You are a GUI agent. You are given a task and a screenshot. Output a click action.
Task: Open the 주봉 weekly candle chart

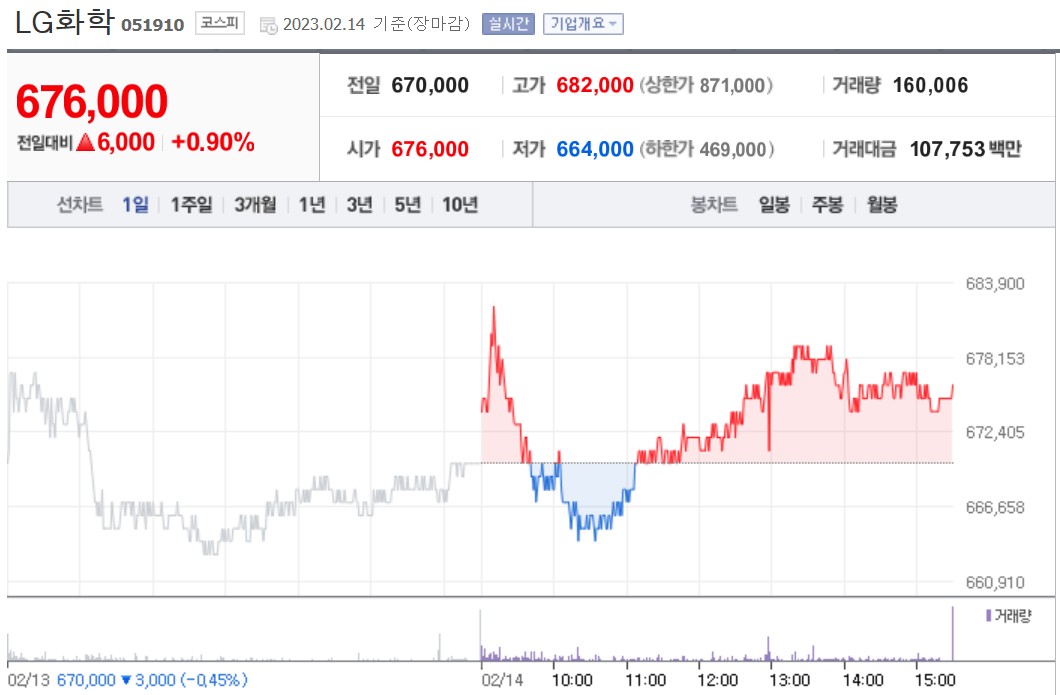tap(827, 204)
